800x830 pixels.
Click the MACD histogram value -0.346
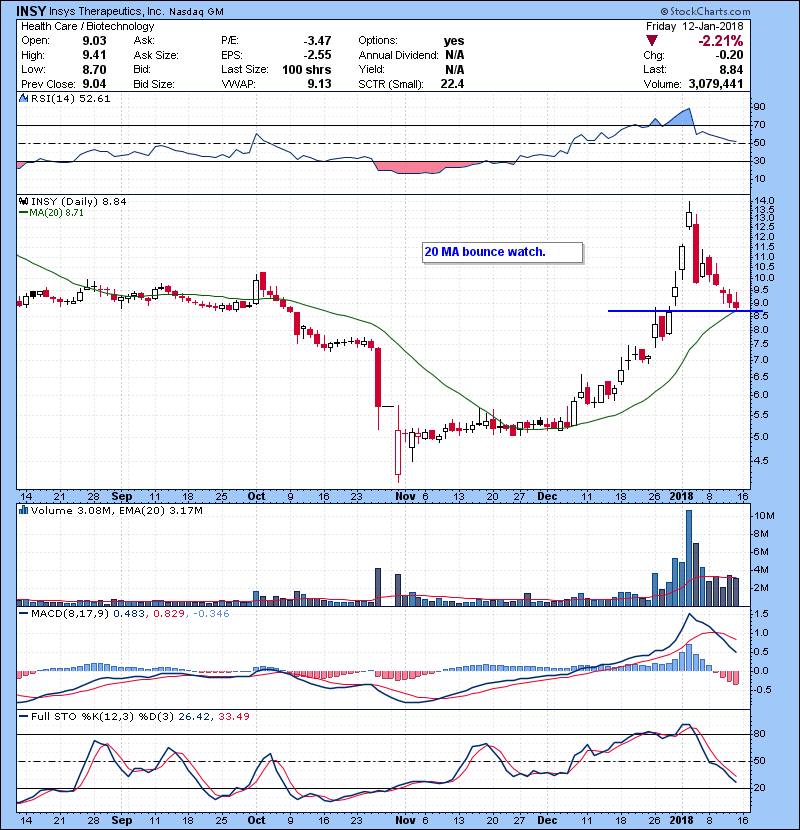(x=211, y=613)
